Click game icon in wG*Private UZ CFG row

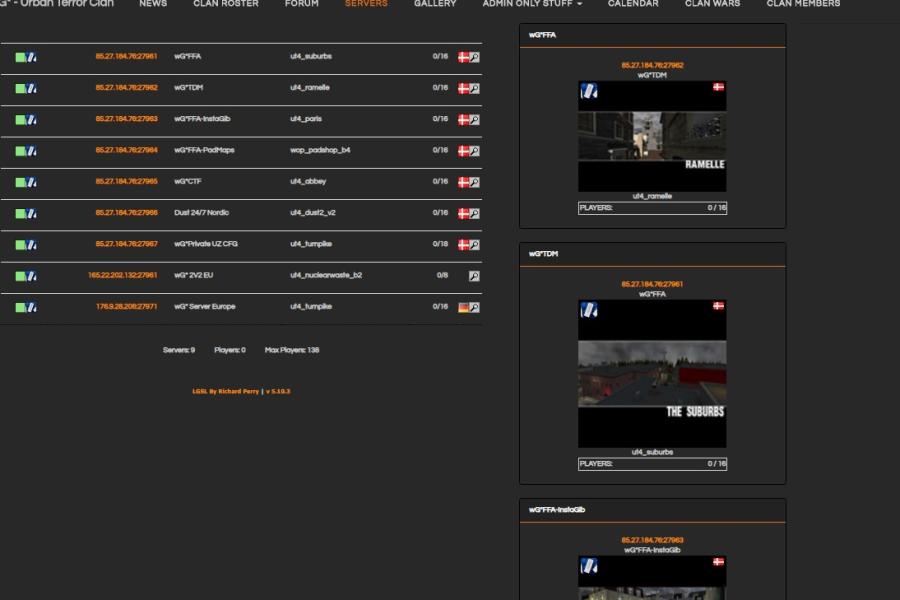point(32,245)
